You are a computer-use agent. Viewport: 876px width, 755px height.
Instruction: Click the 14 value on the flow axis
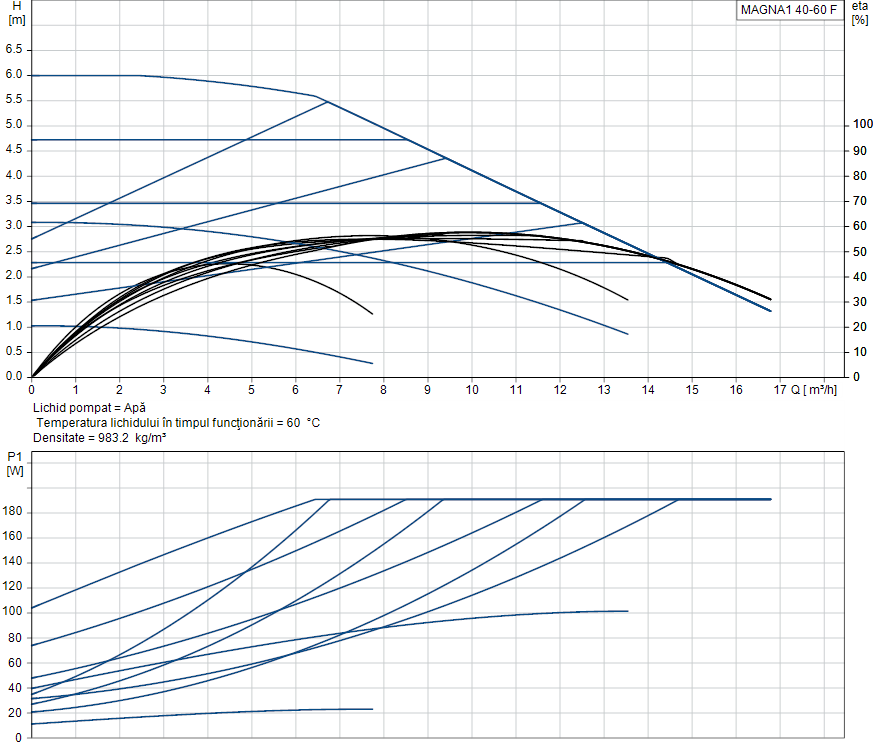(x=647, y=389)
